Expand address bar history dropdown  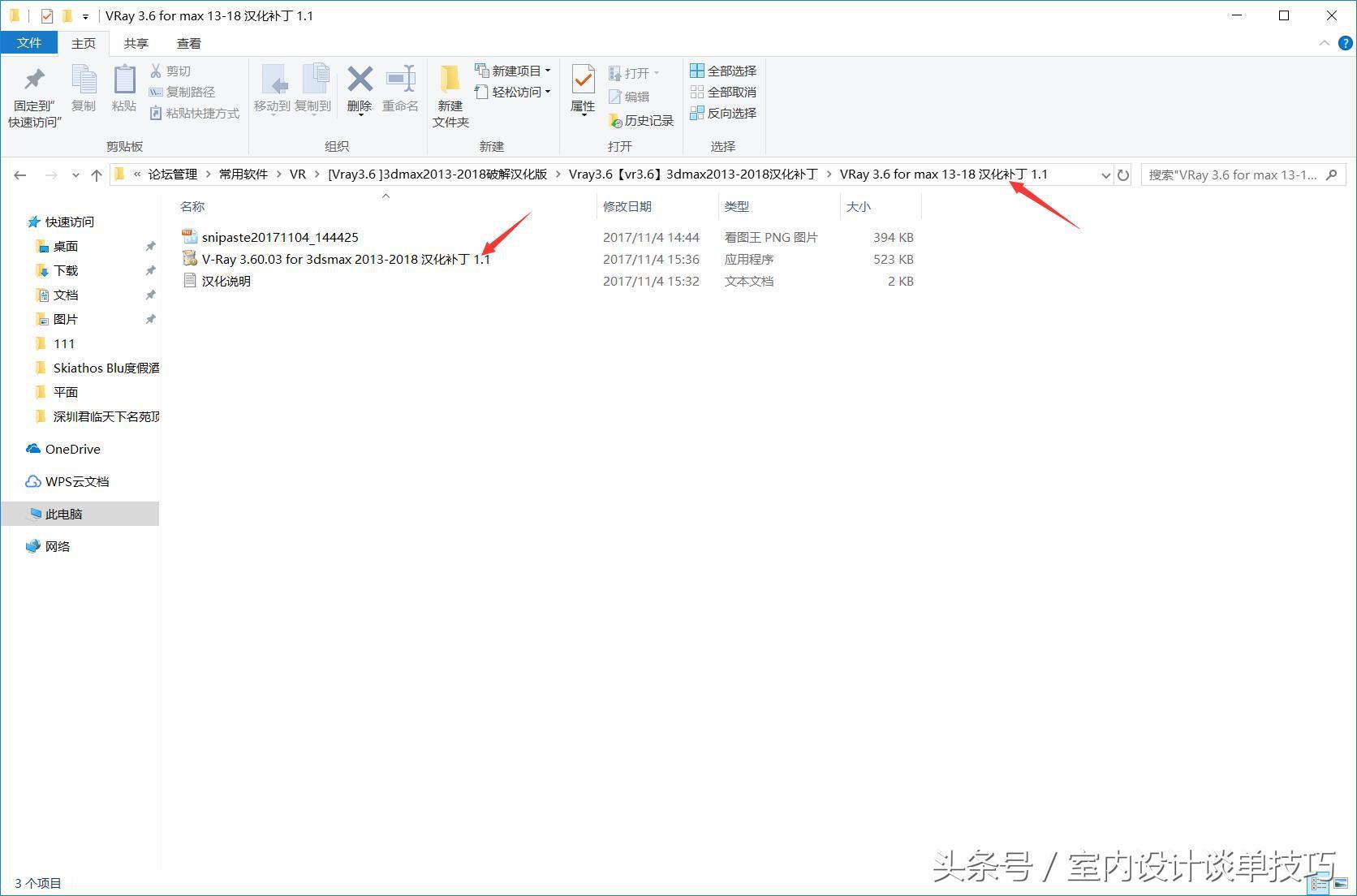[x=1105, y=174]
